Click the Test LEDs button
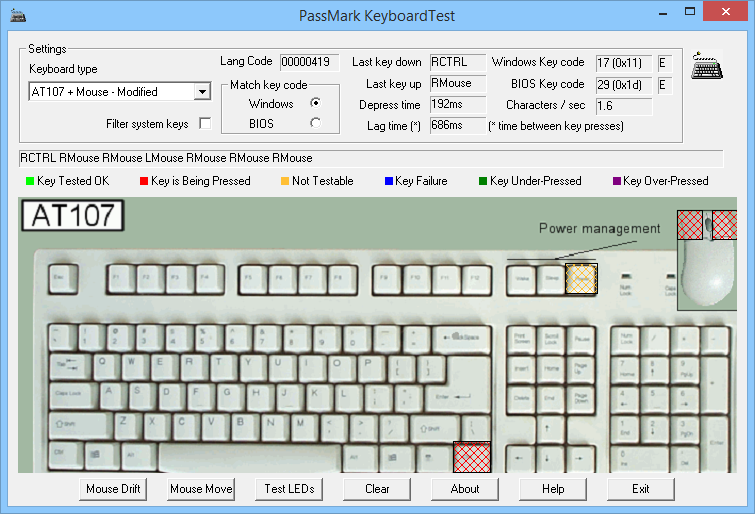The width and height of the screenshot is (755, 514). pyautogui.click(x=289, y=489)
